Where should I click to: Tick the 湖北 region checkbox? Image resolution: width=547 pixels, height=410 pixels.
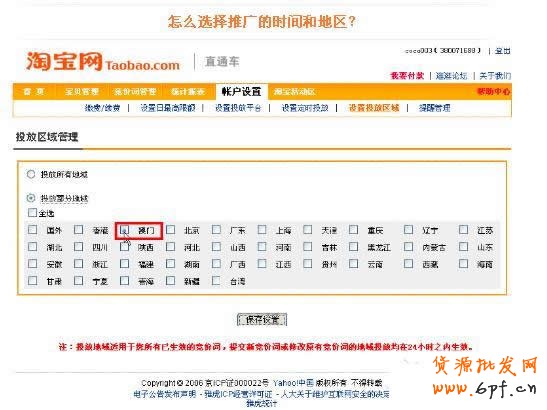click(32, 247)
